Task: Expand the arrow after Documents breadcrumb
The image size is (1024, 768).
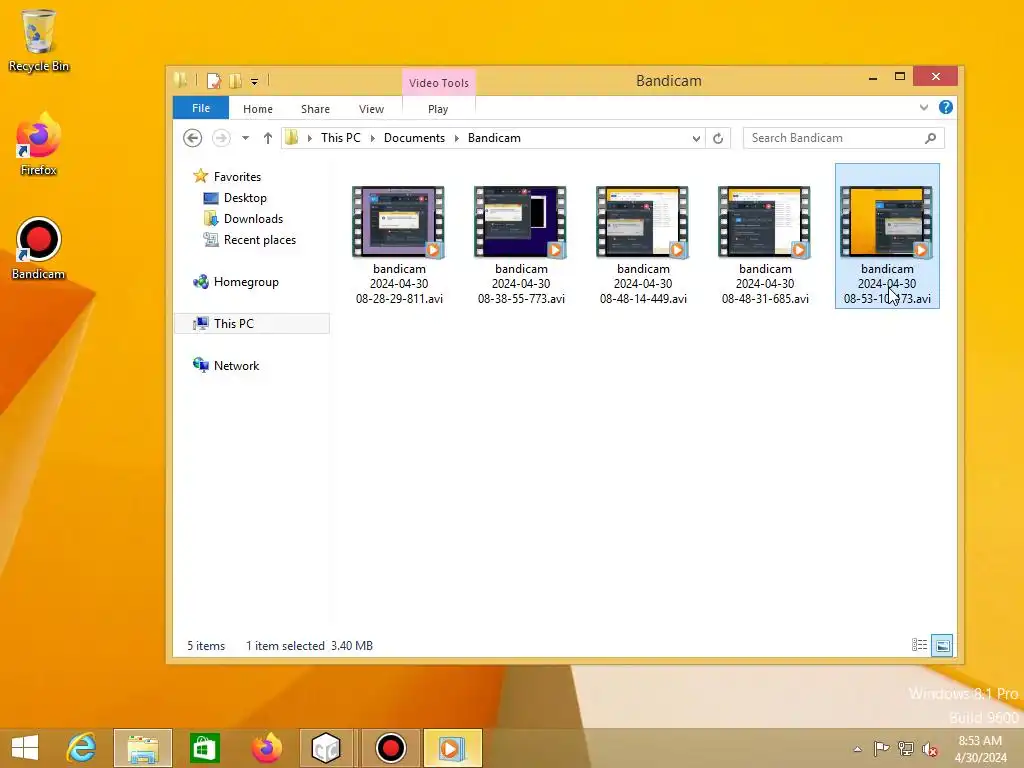Action: click(456, 138)
